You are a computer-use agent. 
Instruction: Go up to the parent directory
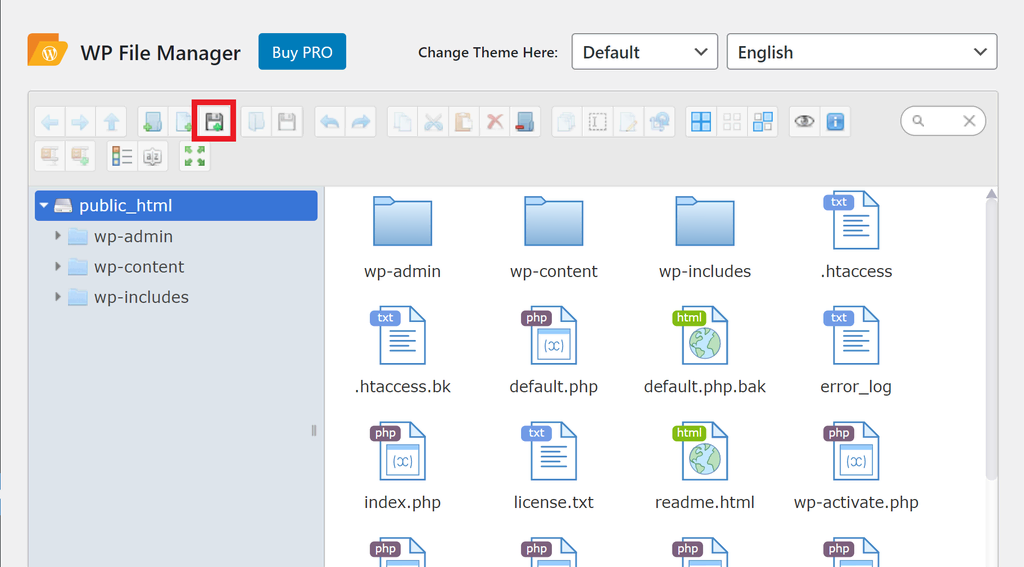pos(111,122)
